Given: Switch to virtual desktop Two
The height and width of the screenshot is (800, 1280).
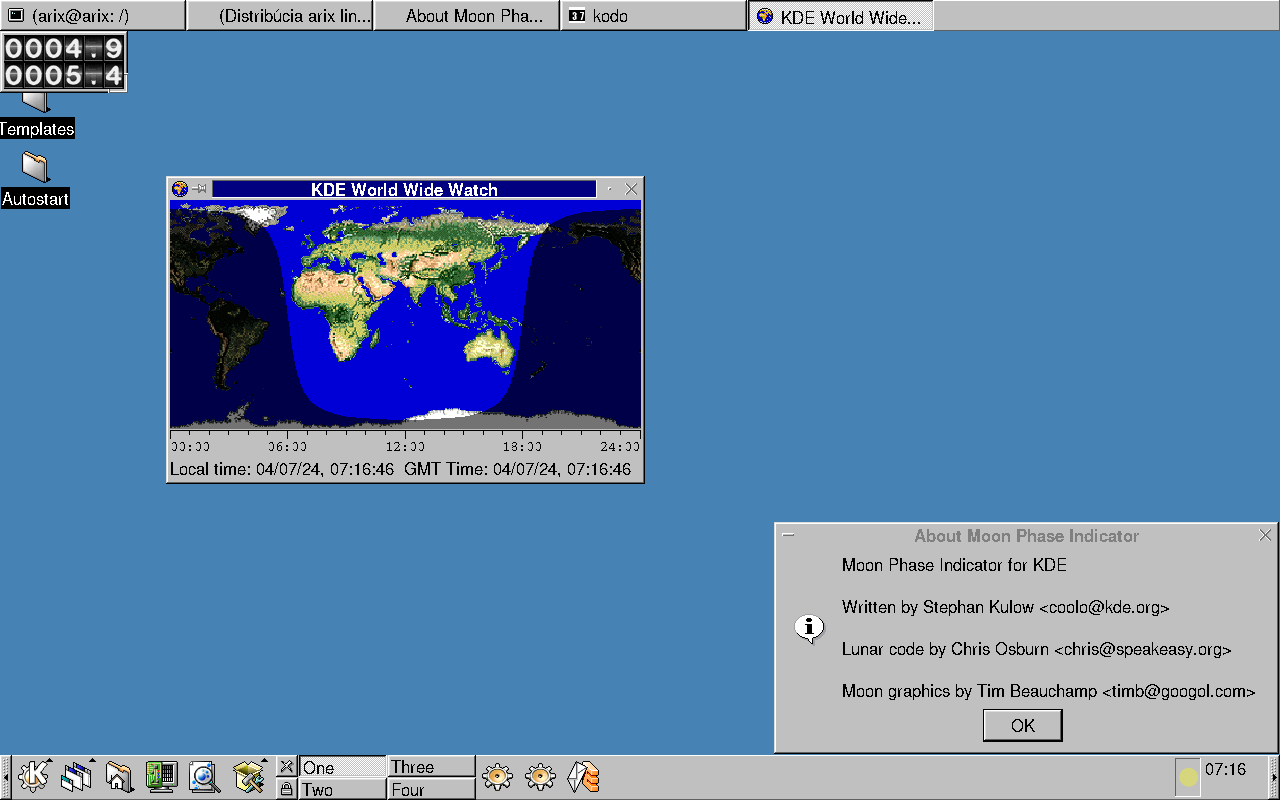Looking at the screenshot, I should click(342, 789).
